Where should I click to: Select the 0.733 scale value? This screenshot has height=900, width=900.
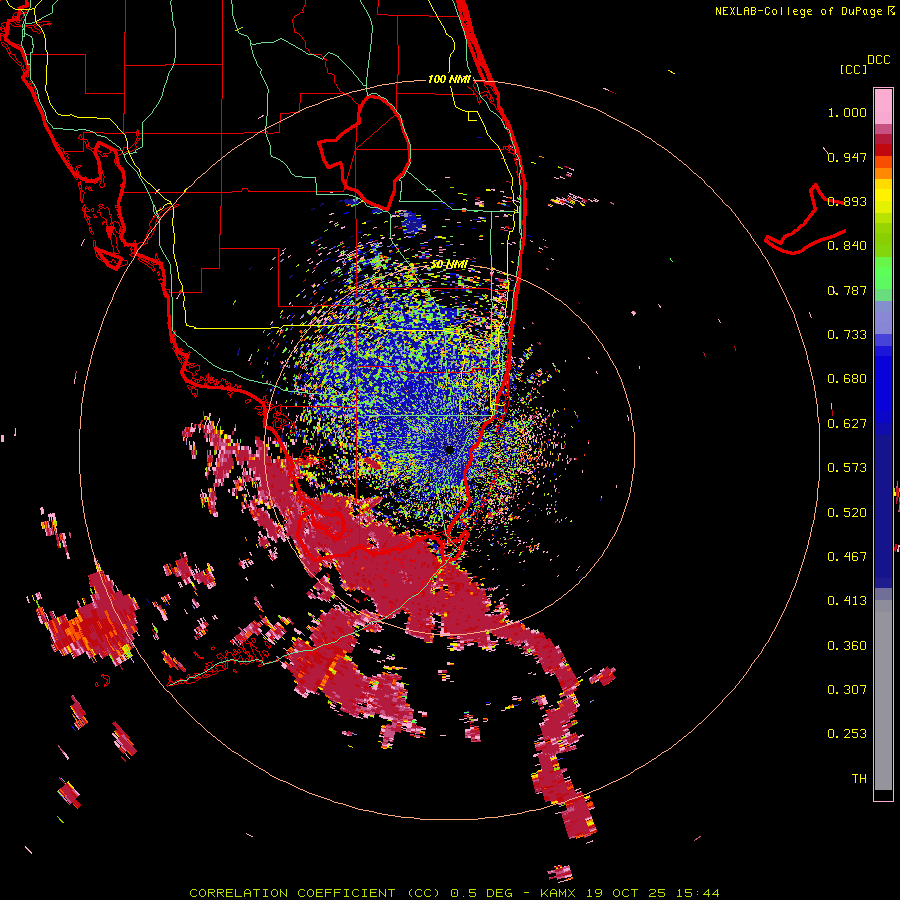[847, 335]
